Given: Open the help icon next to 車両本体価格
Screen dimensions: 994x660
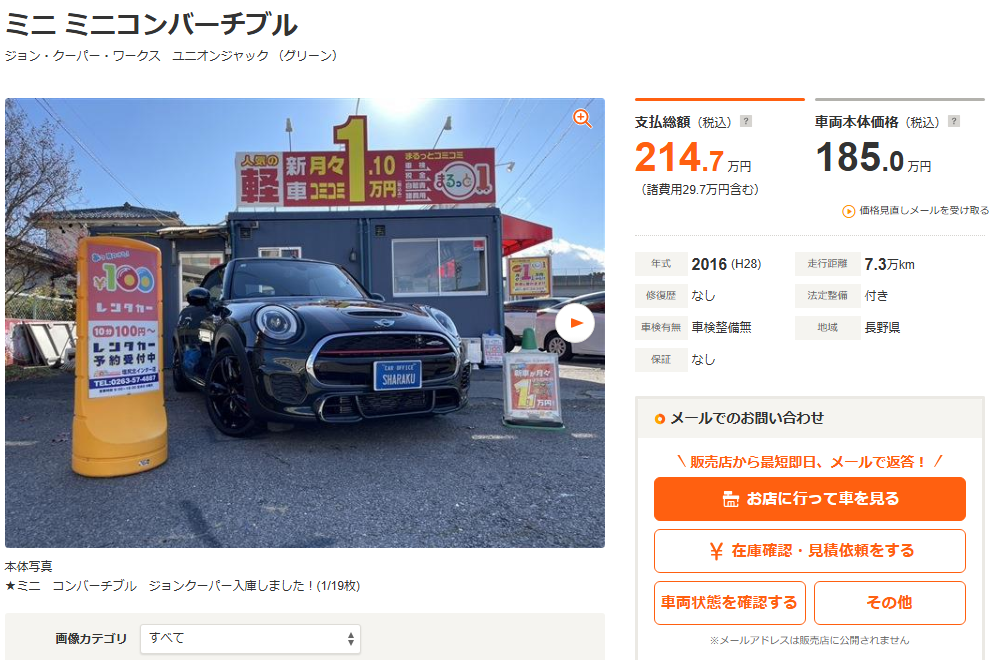Looking at the screenshot, I should [x=953, y=121].
